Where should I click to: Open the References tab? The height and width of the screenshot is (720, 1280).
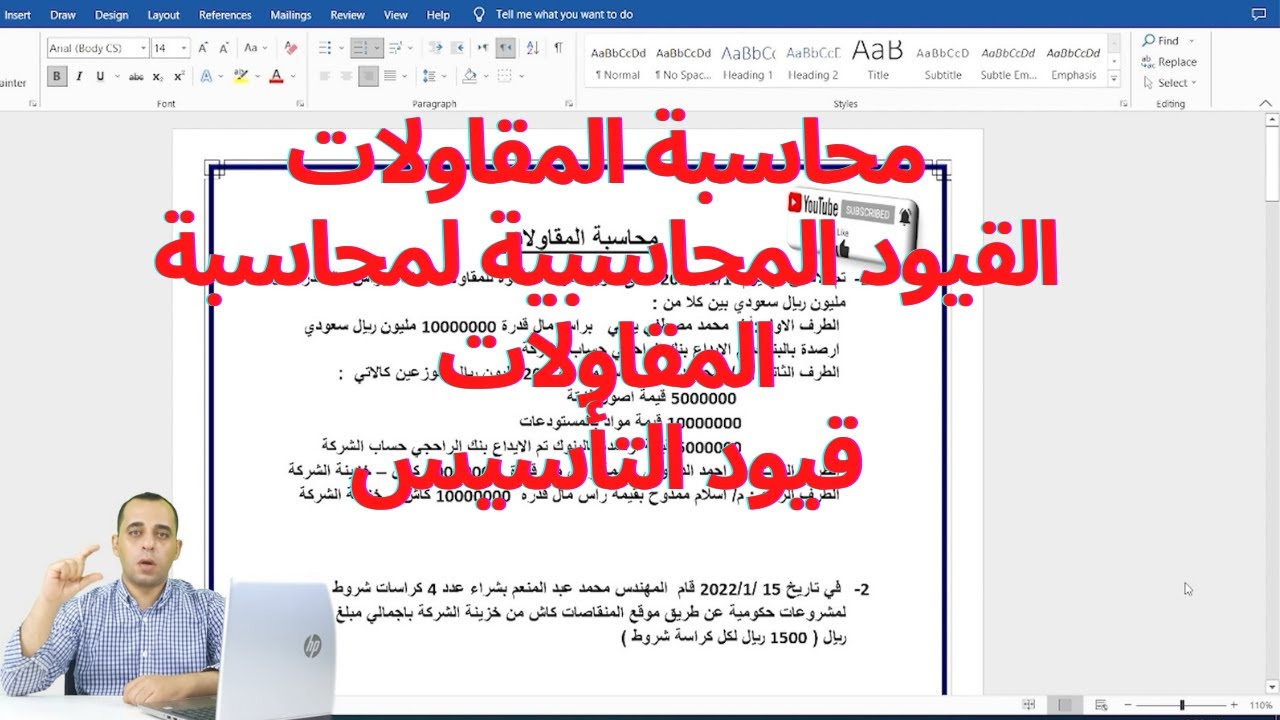(225, 15)
